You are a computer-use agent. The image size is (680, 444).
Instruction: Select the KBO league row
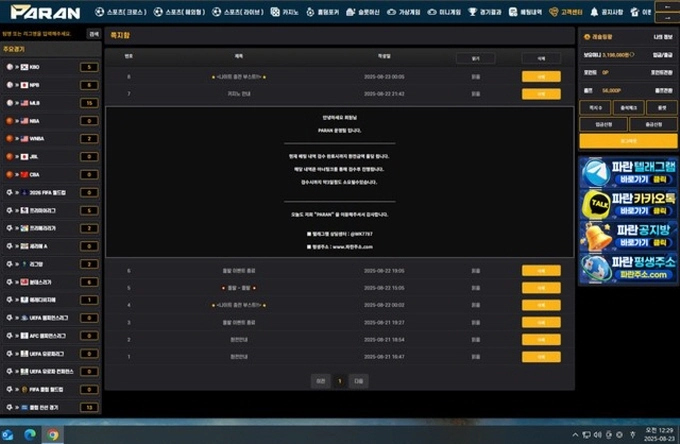(51, 67)
